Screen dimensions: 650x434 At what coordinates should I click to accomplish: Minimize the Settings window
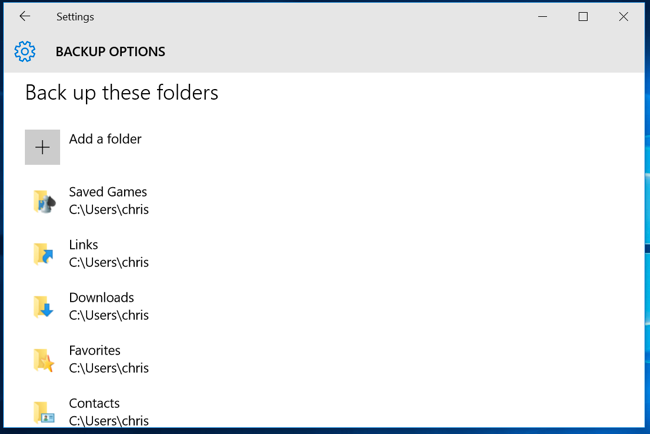(543, 17)
